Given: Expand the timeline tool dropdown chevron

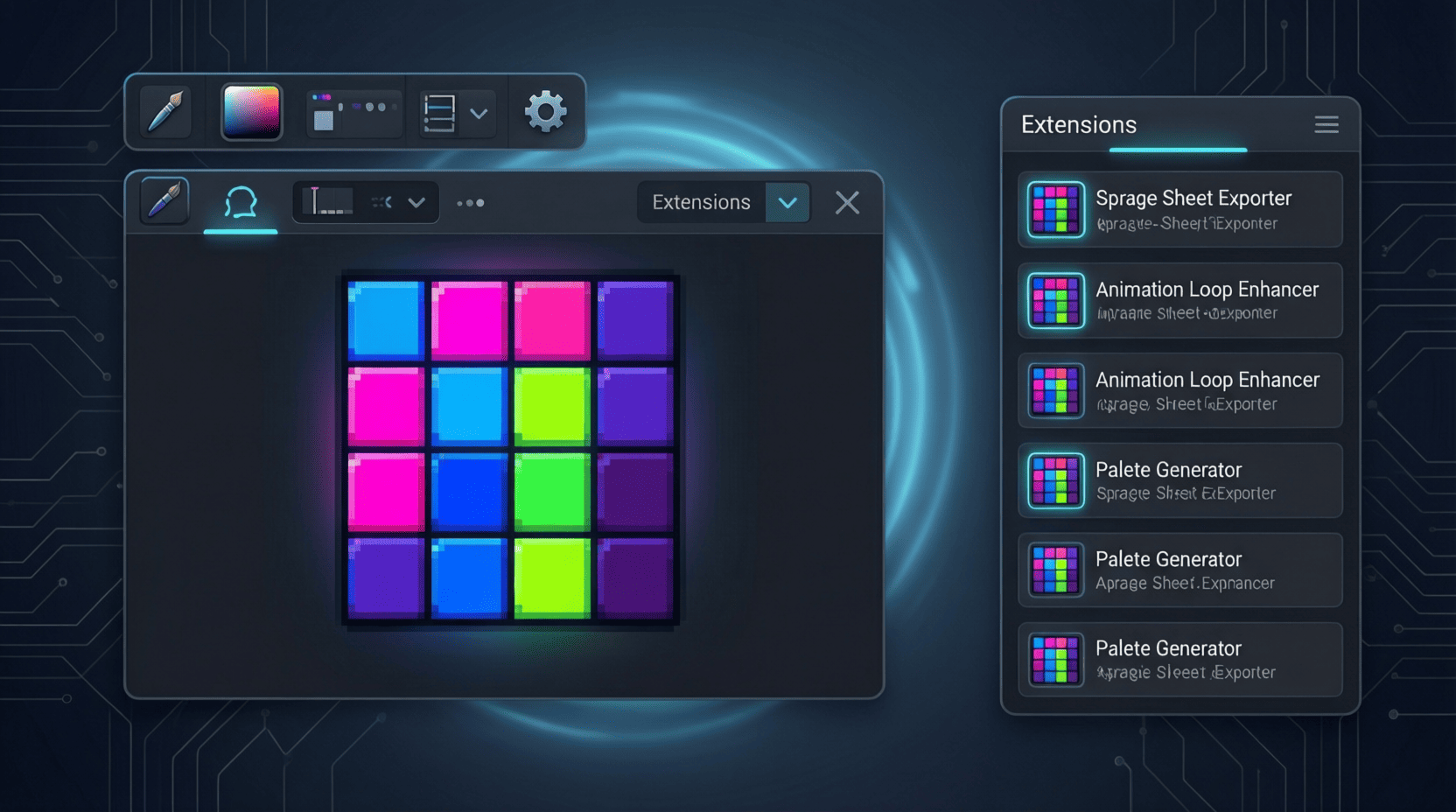Looking at the screenshot, I should pos(416,203).
